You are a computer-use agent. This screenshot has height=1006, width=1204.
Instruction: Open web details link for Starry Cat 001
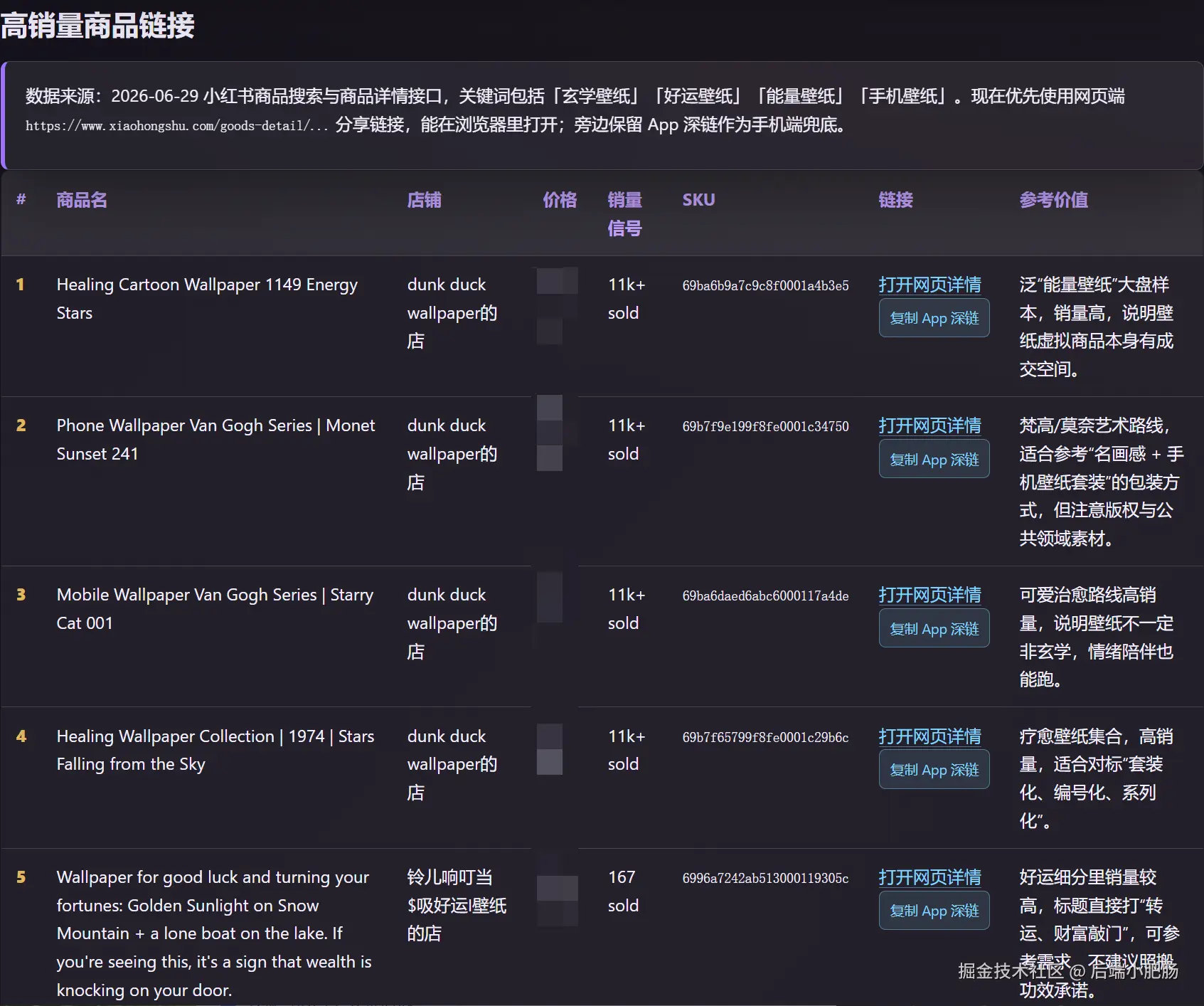click(x=929, y=595)
